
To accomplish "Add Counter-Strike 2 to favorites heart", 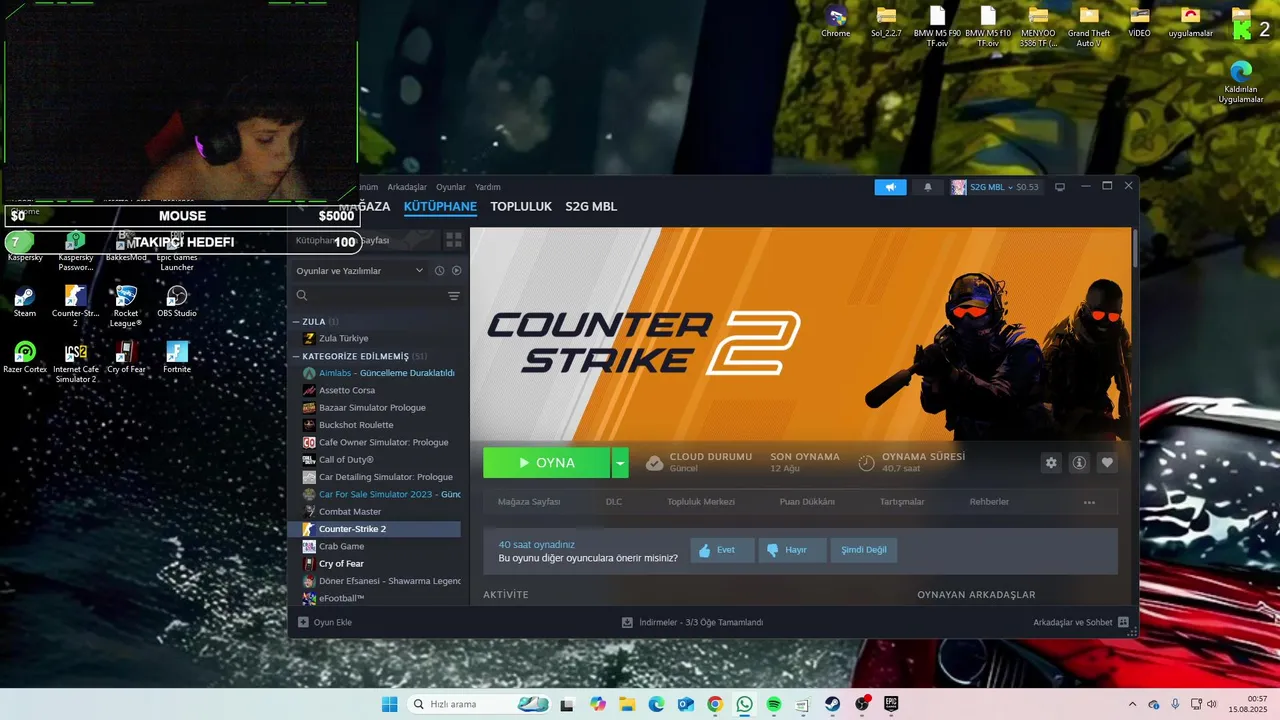I will point(1107,462).
